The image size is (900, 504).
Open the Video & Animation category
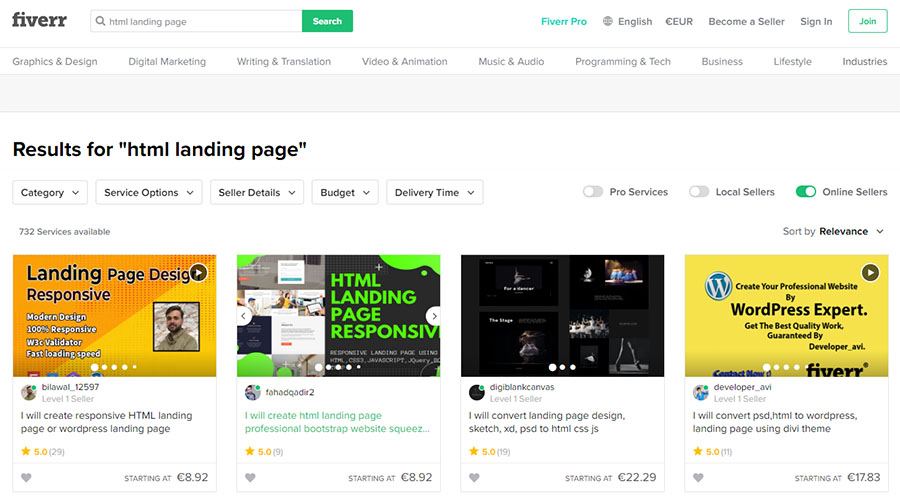405,61
